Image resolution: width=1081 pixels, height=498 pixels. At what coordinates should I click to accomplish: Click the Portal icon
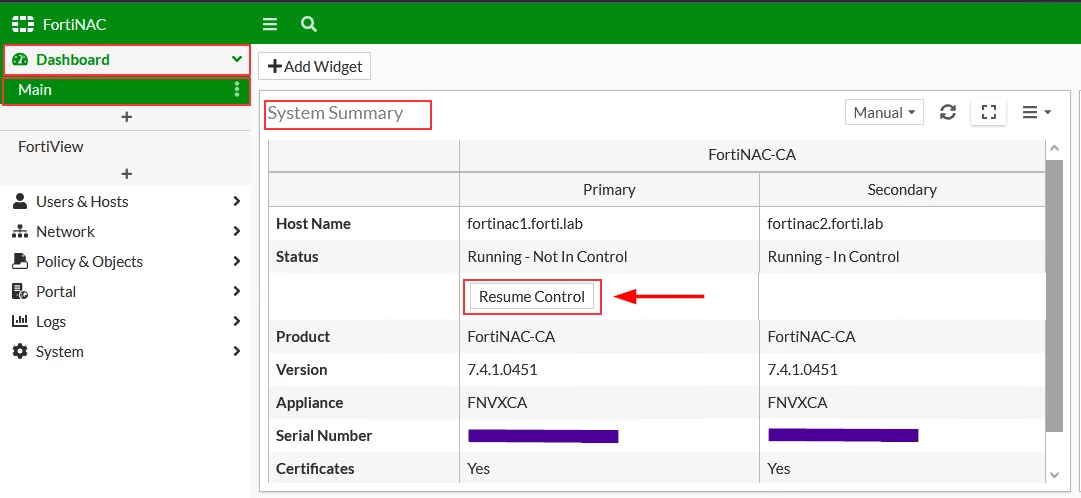(x=20, y=292)
